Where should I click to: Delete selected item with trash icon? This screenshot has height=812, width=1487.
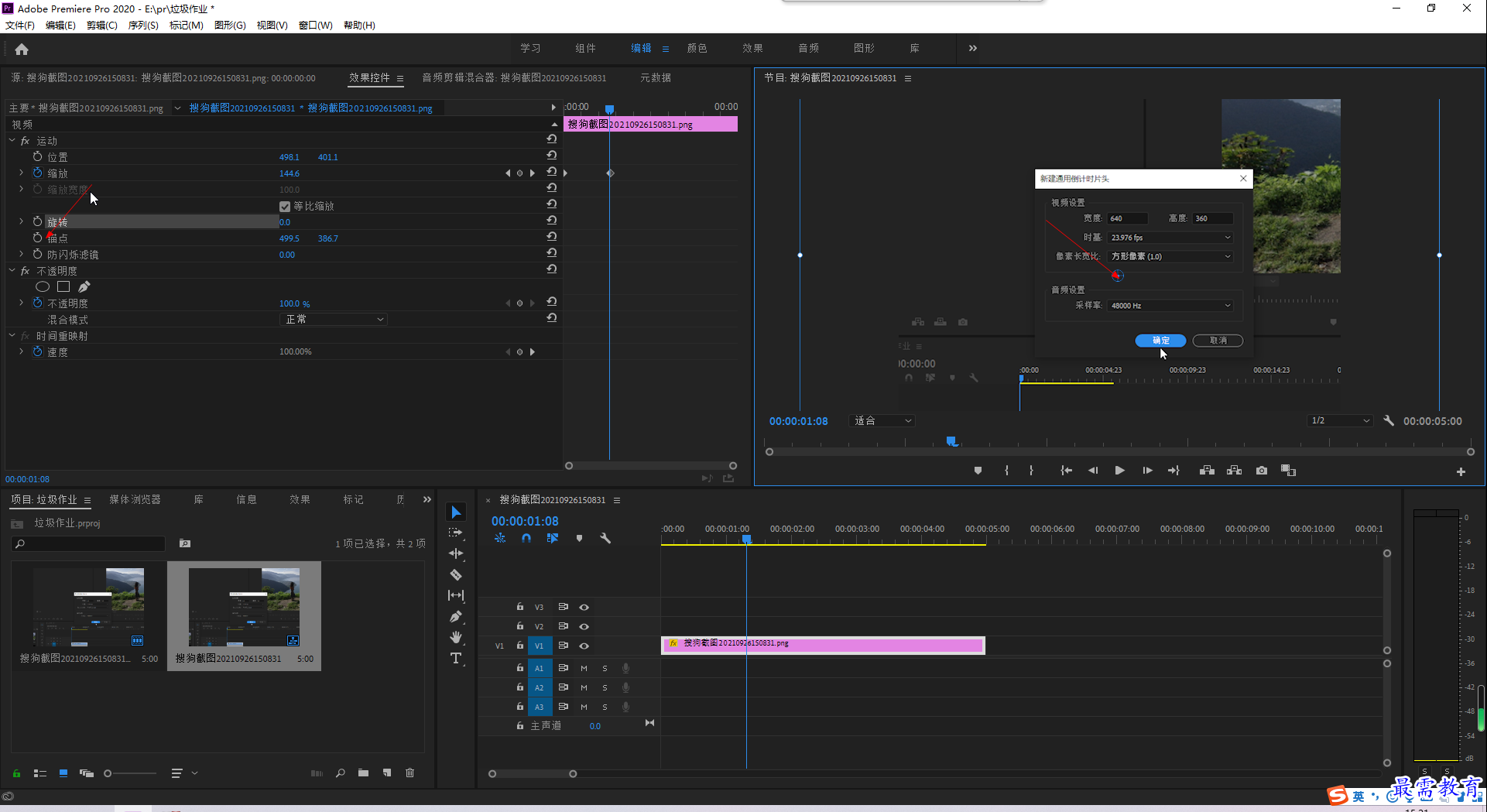(410, 773)
